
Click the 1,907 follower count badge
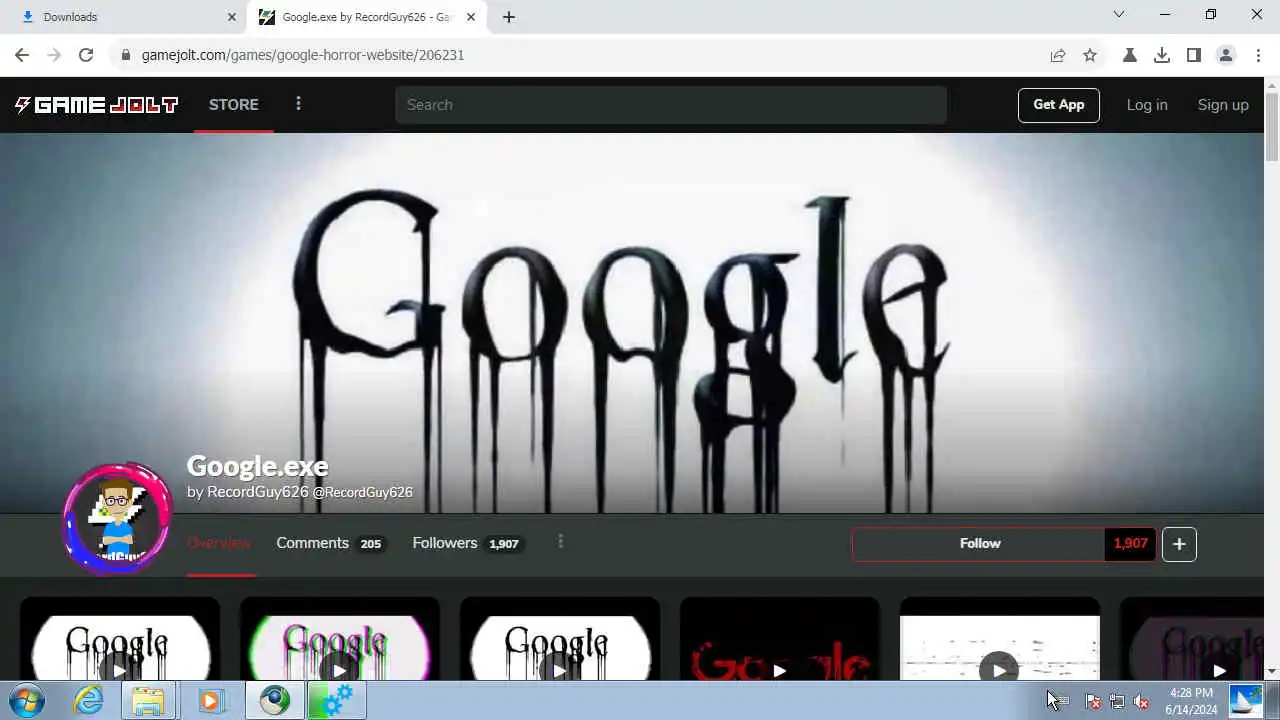[1130, 544]
